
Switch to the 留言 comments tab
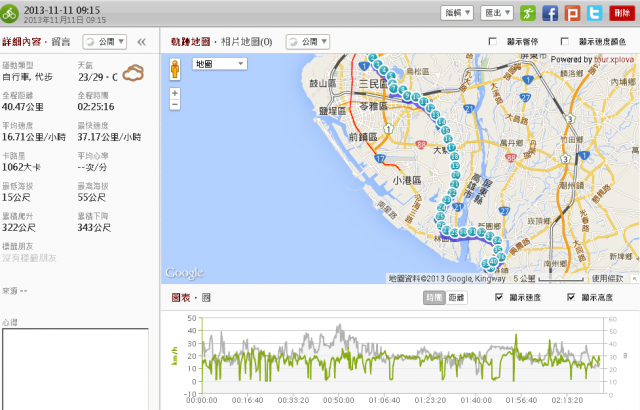[x=61, y=42]
